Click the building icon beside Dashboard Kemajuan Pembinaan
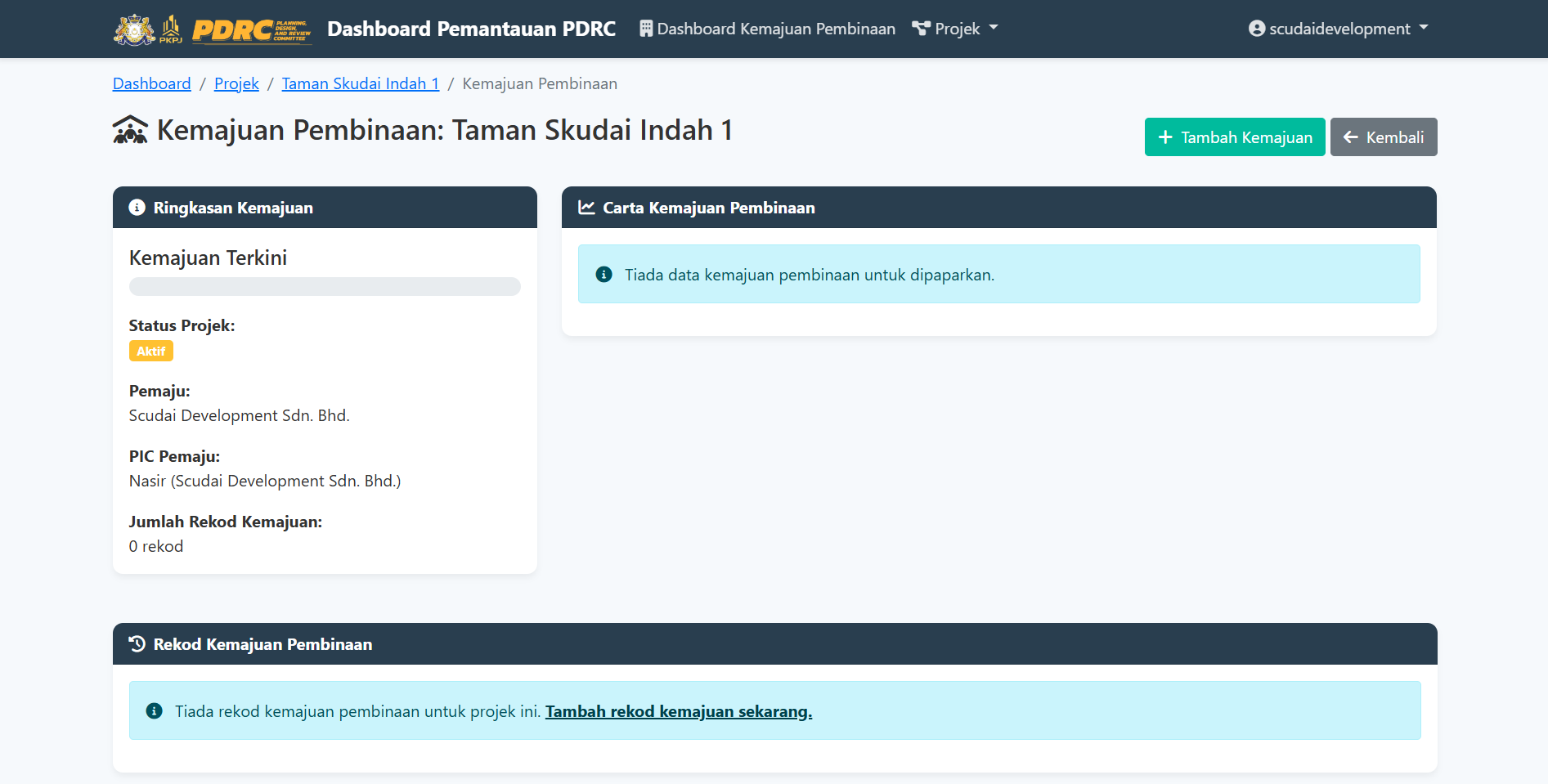Screen dimensions: 1548x784 point(645,28)
